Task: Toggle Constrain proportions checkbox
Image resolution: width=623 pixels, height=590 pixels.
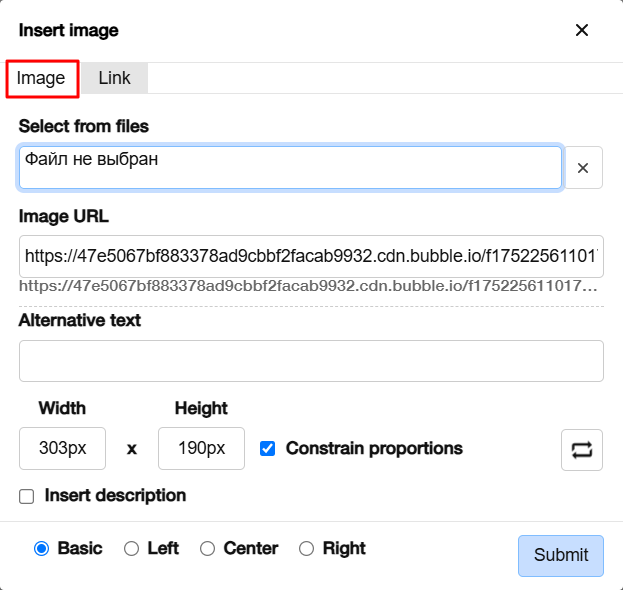Action: [268, 448]
